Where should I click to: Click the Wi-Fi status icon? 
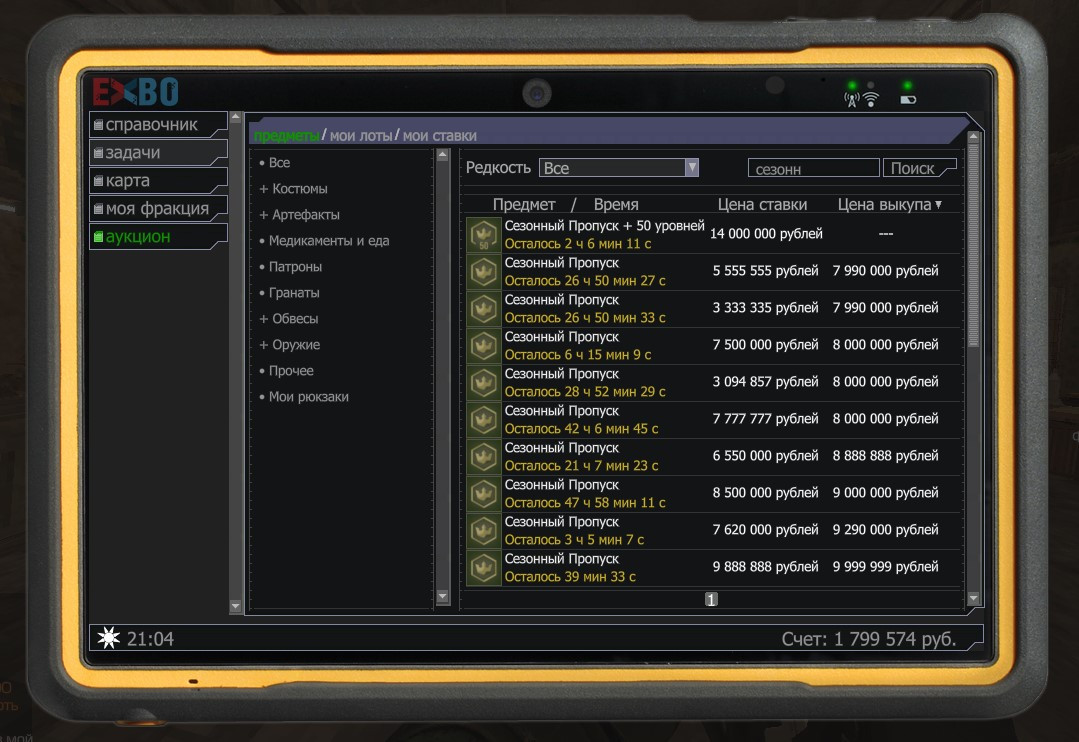[x=870, y=100]
